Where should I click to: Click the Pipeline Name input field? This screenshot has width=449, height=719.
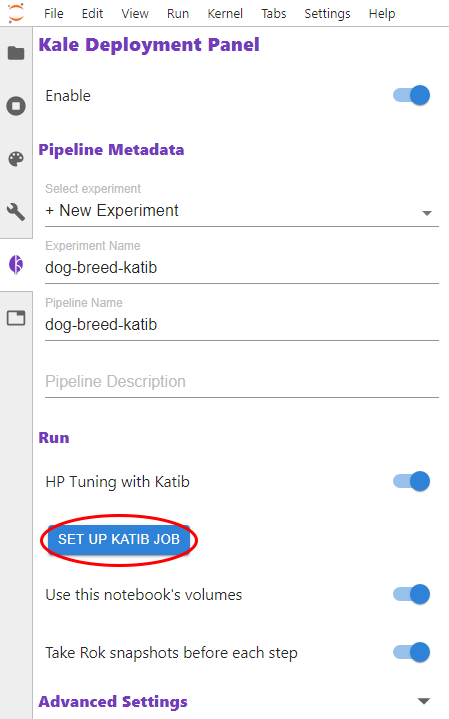coord(242,325)
